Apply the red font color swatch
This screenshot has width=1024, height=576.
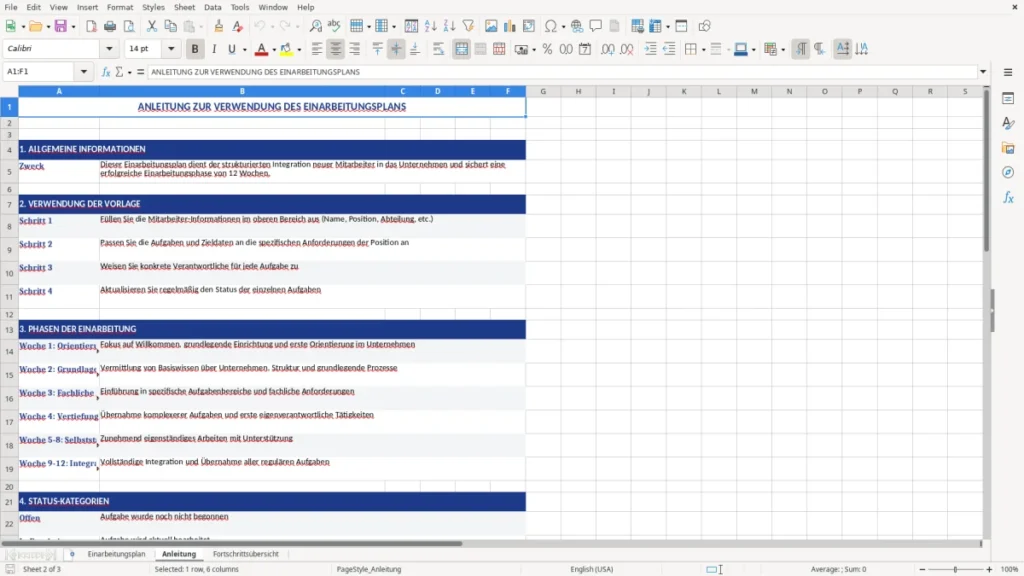[x=261, y=49]
